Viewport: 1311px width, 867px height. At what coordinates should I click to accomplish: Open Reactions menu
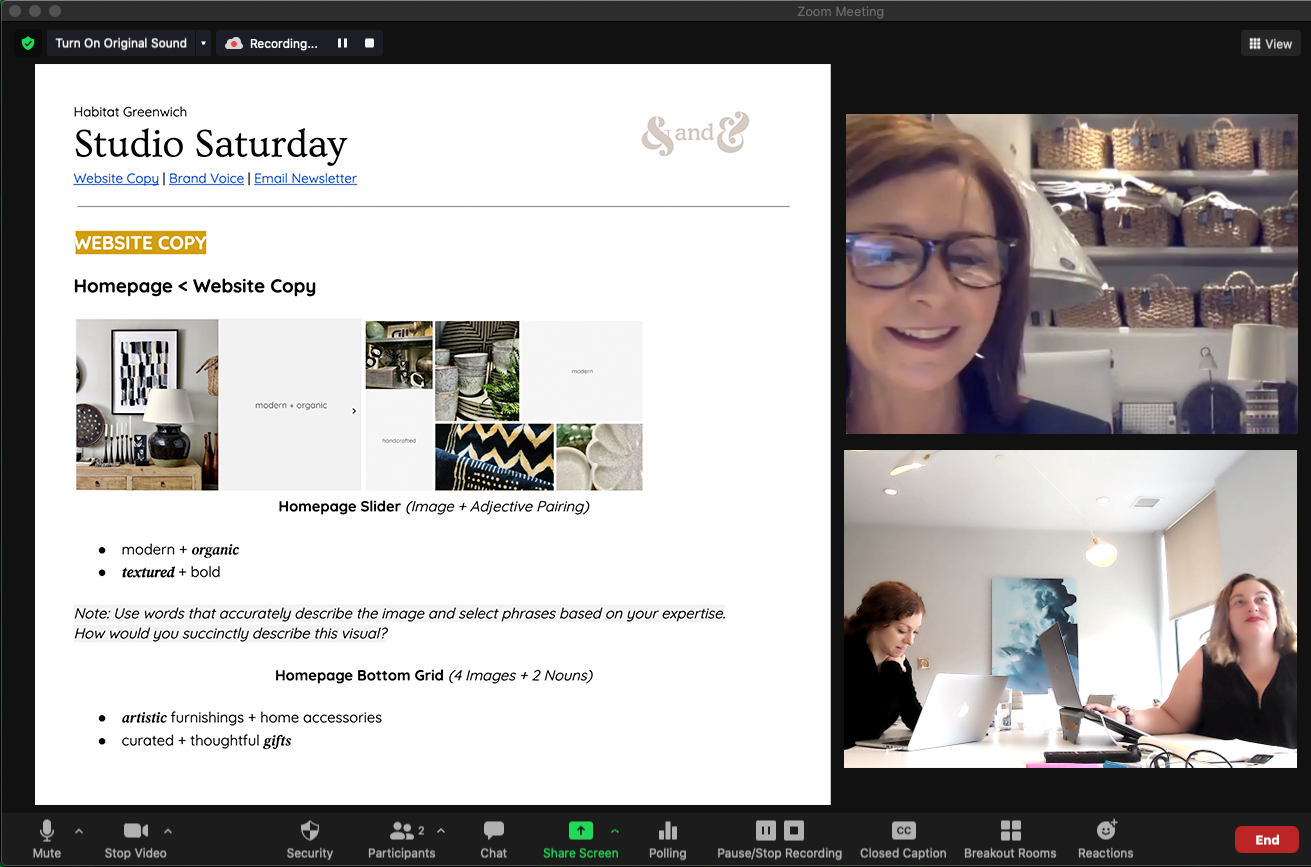(x=1105, y=839)
